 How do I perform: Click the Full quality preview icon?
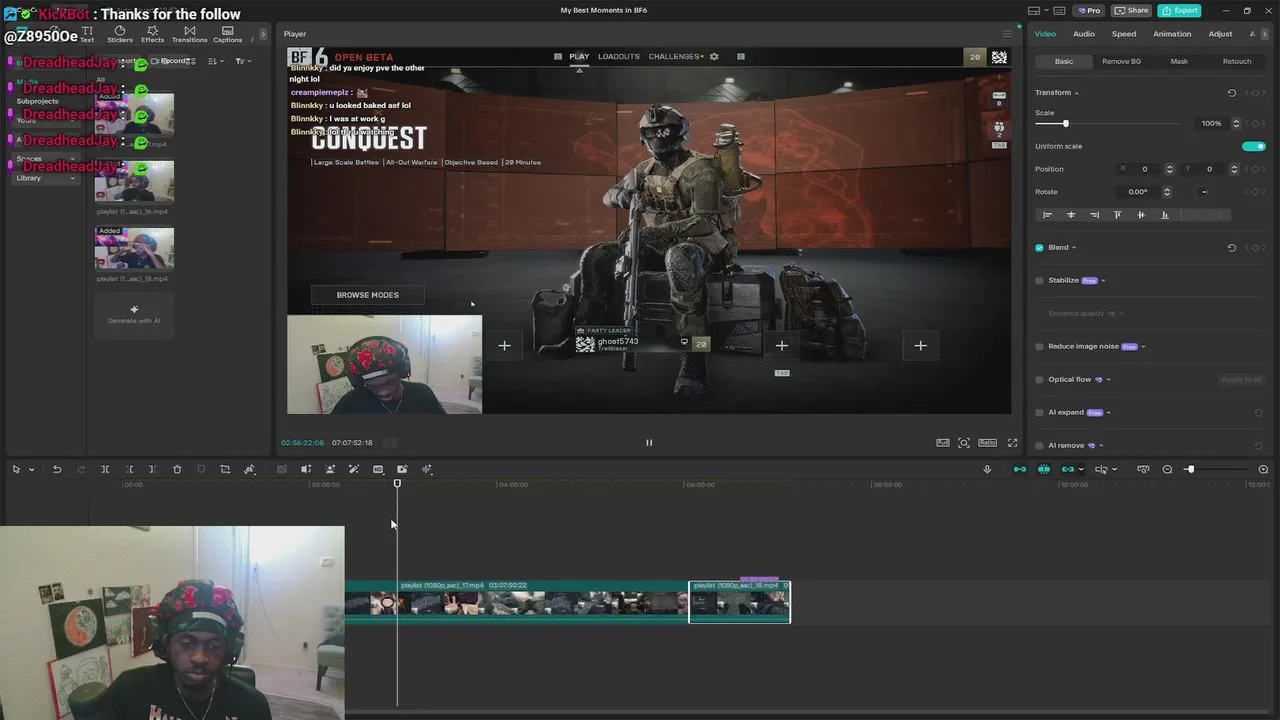click(x=943, y=442)
